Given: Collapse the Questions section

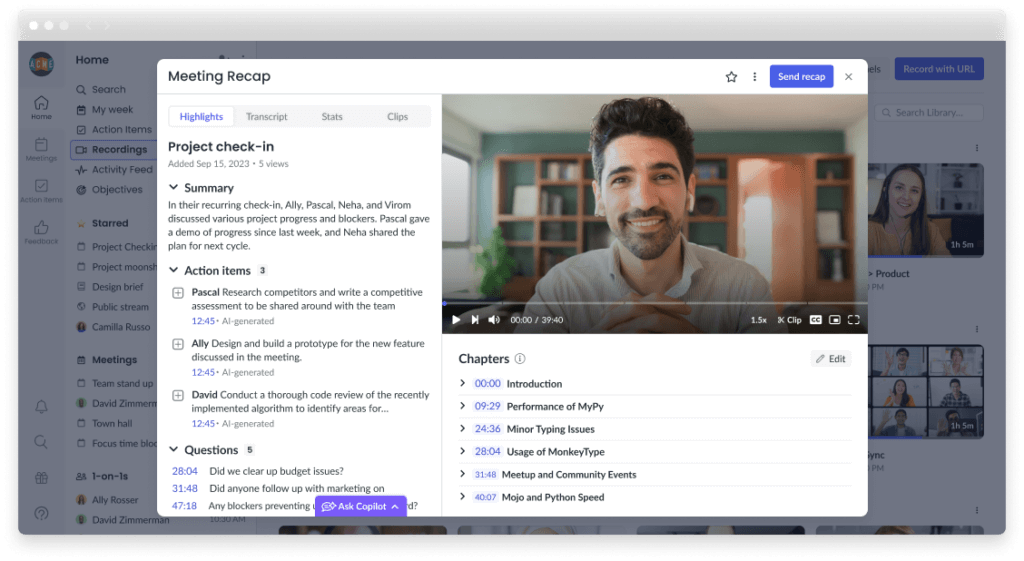Looking at the screenshot, I should coord(173,449).
